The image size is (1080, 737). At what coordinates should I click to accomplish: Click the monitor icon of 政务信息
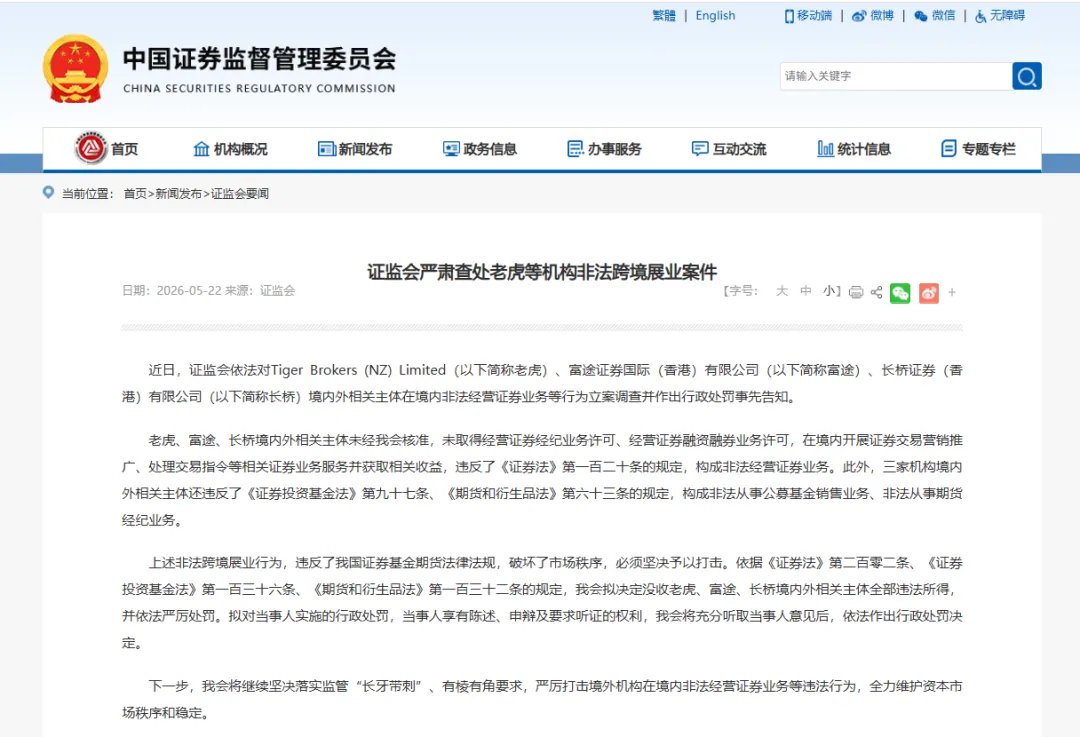tap(451, 149)
